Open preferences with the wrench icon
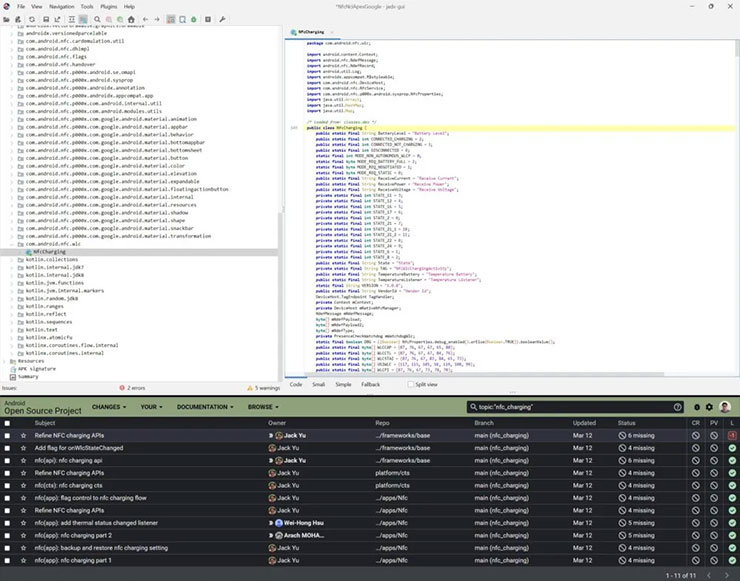This screenshot has width=740, height=581. click(221, 18)
